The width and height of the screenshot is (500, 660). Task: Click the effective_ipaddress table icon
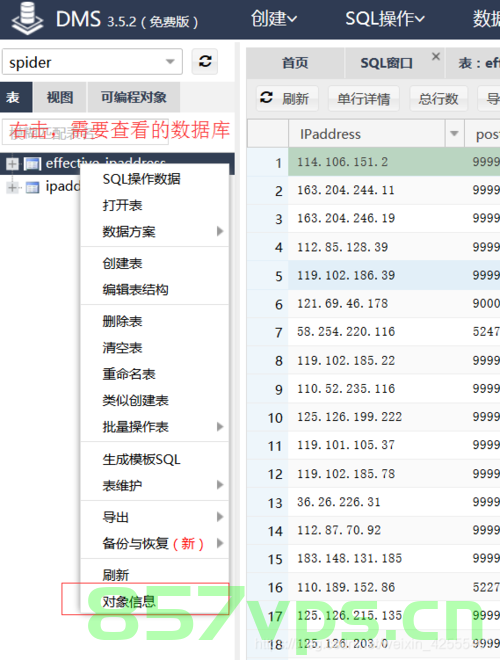(32, 163)
